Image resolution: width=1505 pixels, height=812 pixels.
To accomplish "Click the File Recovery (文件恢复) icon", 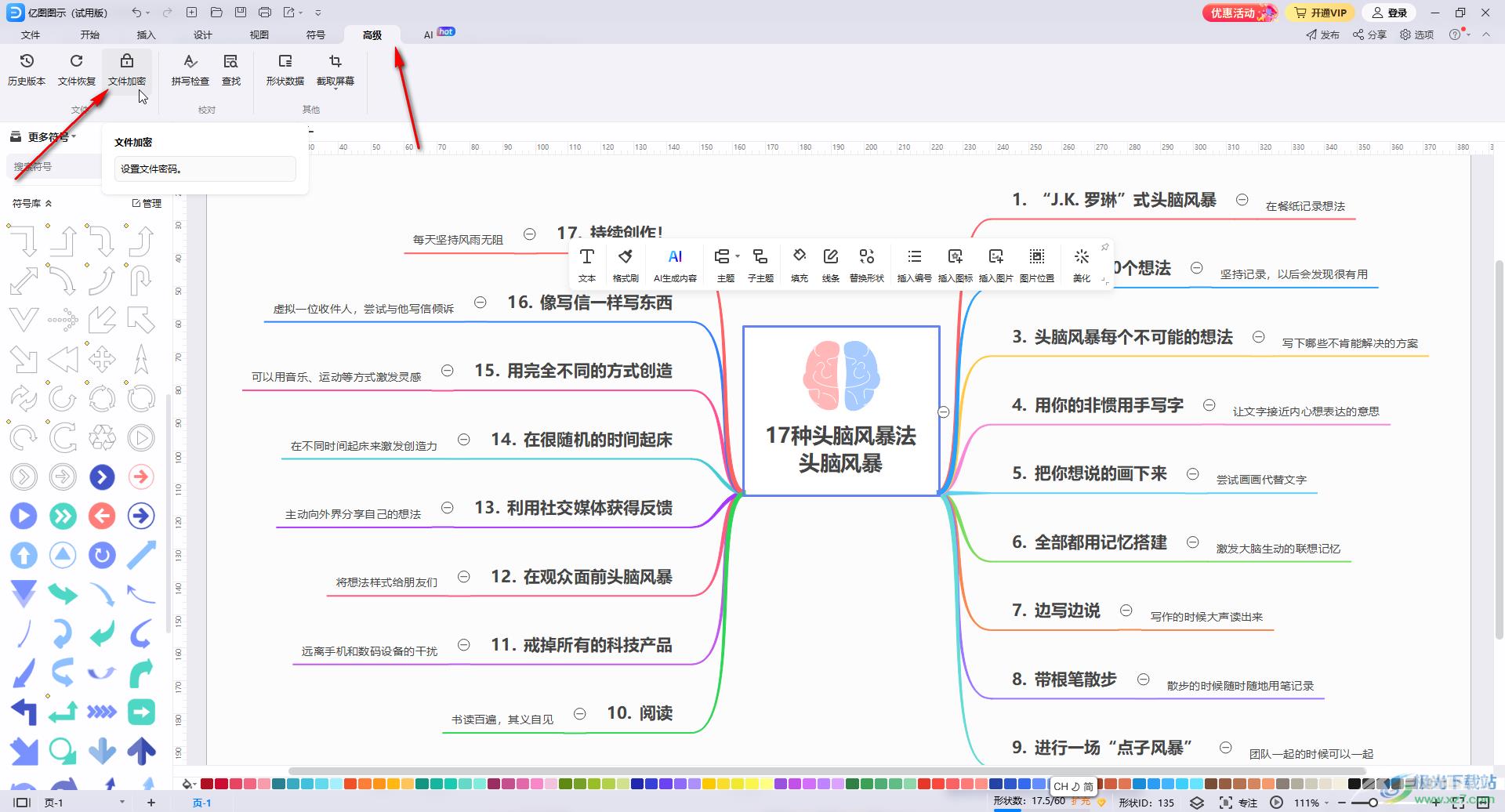I will click(76, 61).
